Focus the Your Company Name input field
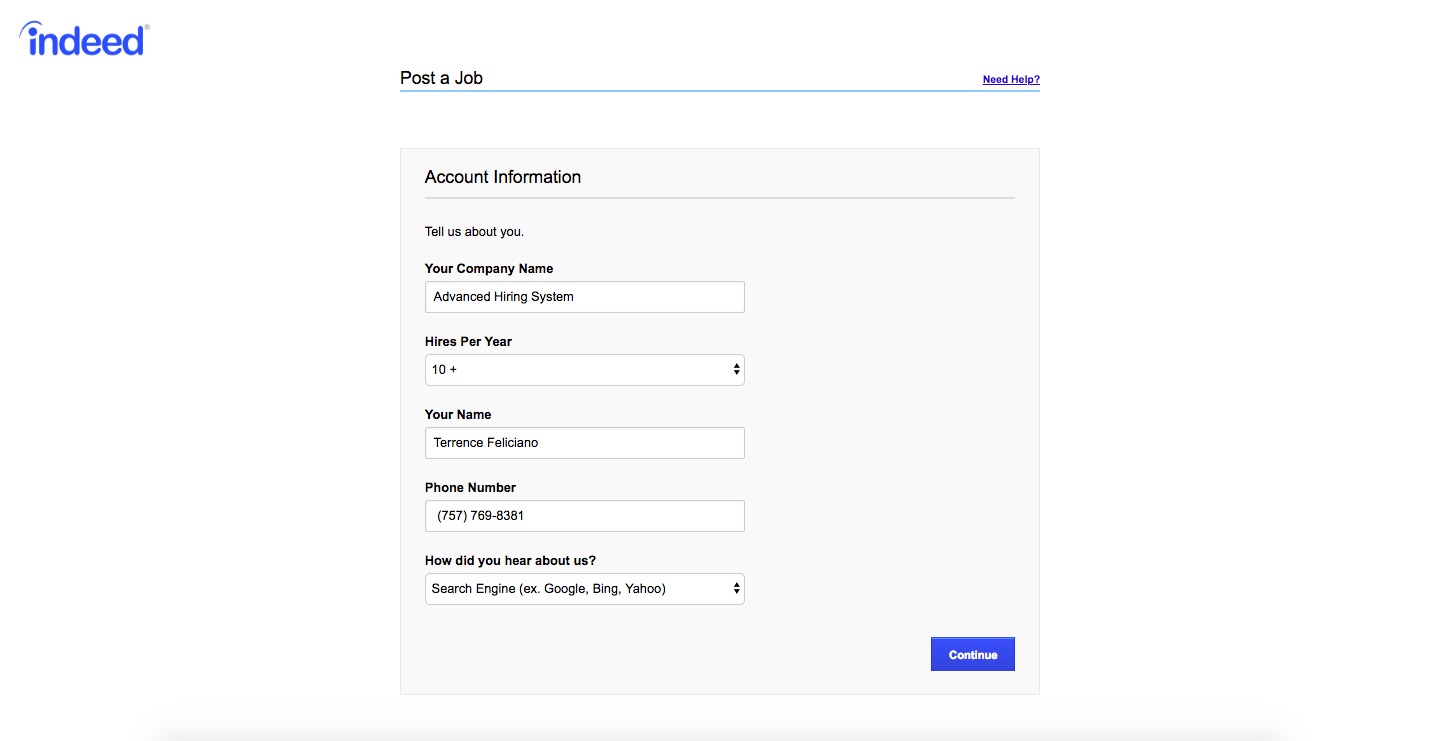The width and height of the screenshot is (1440, 741). [x=584, y=297]
